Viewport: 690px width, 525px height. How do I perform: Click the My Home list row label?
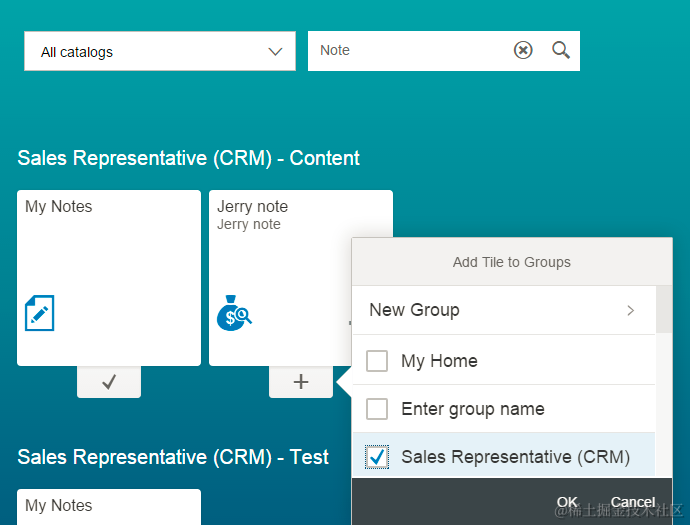439,361
